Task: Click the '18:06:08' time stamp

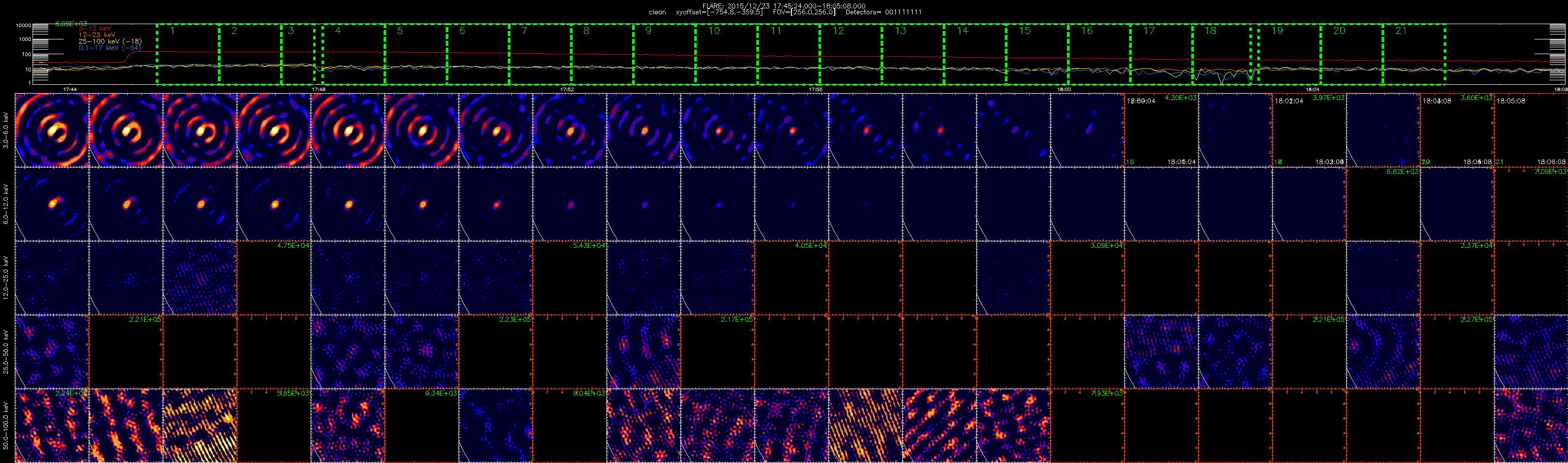Action: click(x=1551, y=162)
